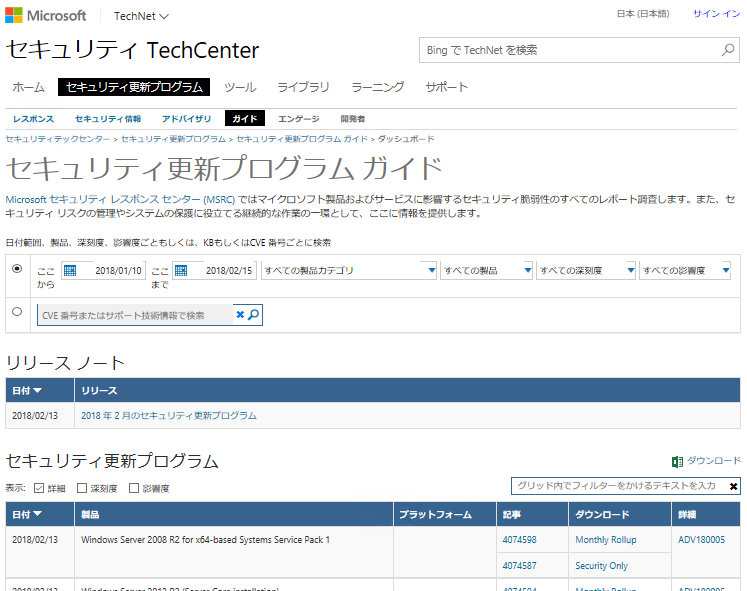This screenshot has width=747, height=591.
Task: Click the セキュリティ更新プログラム breadcrumb link
Action: tap(173, 139)
